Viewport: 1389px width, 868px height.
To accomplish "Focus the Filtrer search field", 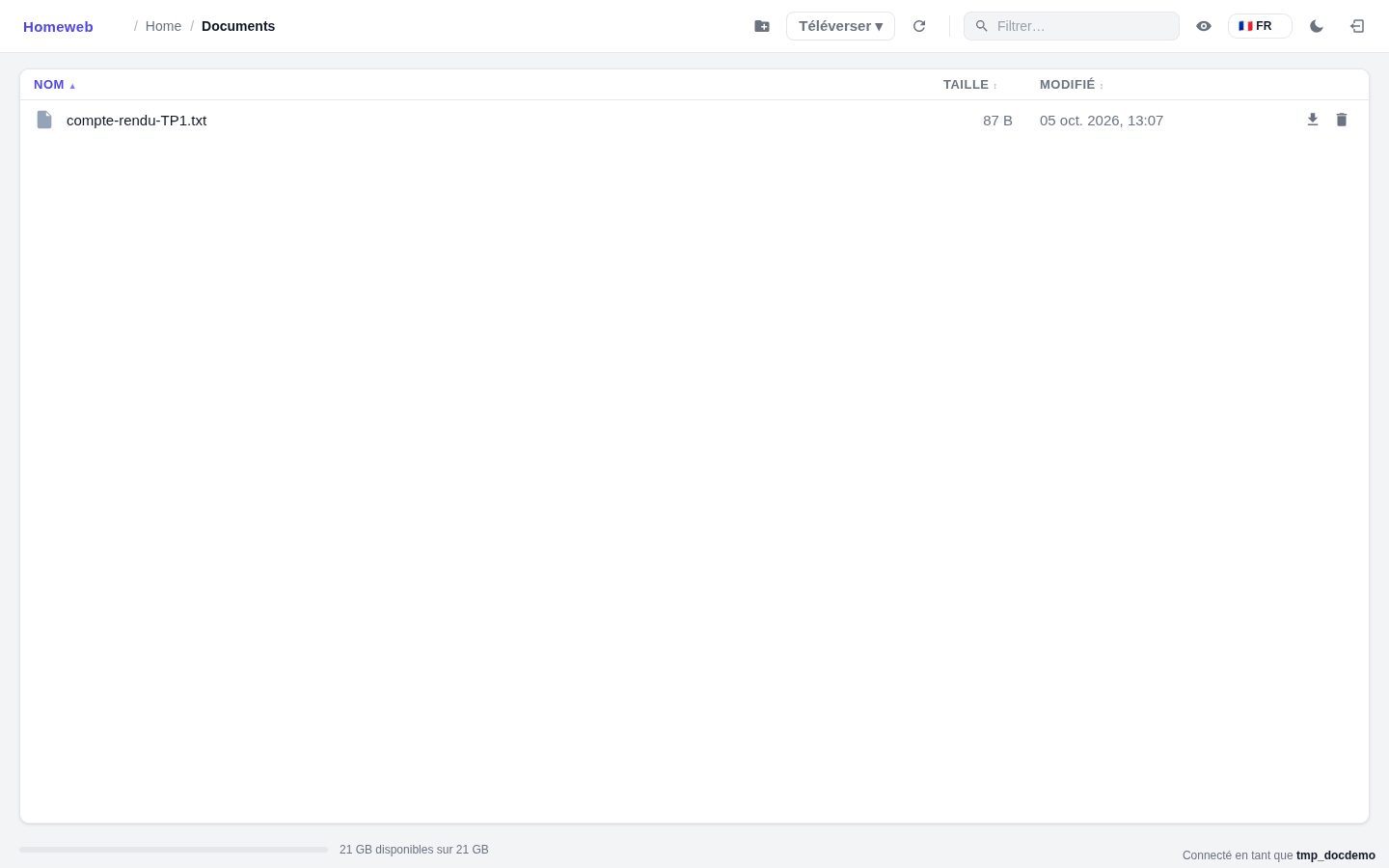I will click(x=1072, y=26).
